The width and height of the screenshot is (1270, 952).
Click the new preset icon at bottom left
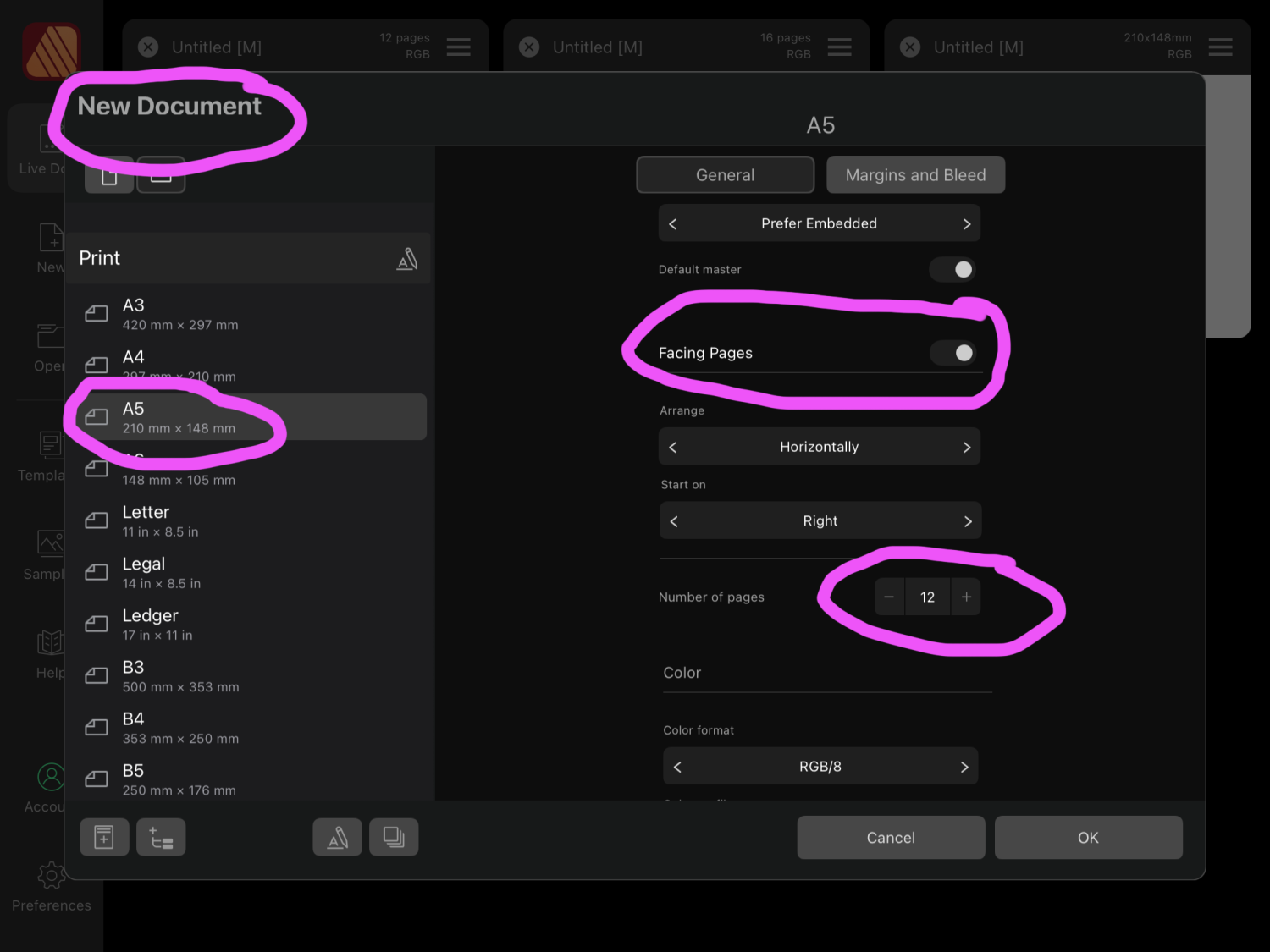[x=104, y=837]
